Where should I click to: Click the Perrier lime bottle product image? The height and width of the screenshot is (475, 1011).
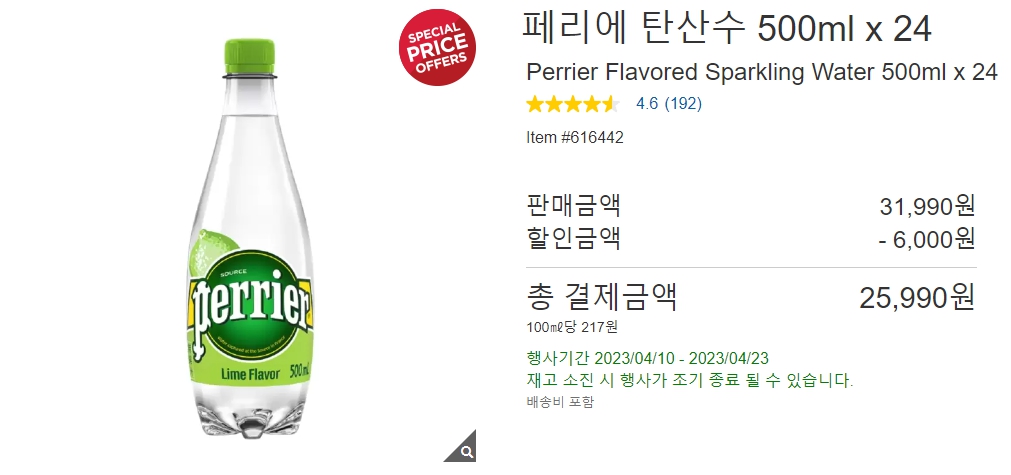(251, 238)
